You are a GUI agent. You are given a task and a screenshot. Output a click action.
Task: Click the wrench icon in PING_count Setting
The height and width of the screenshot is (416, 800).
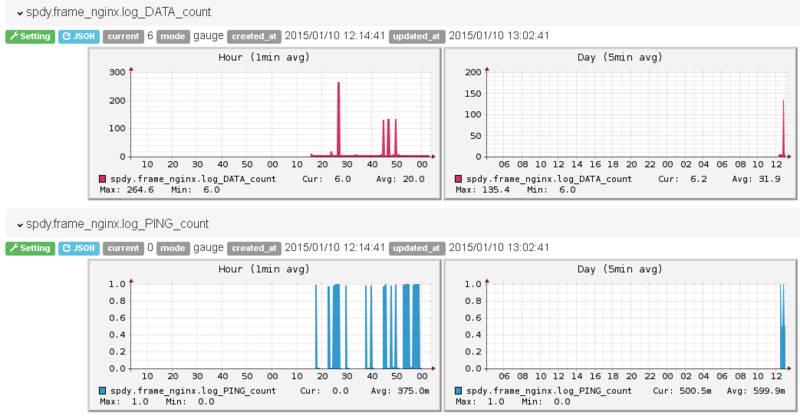pos(14,248)
